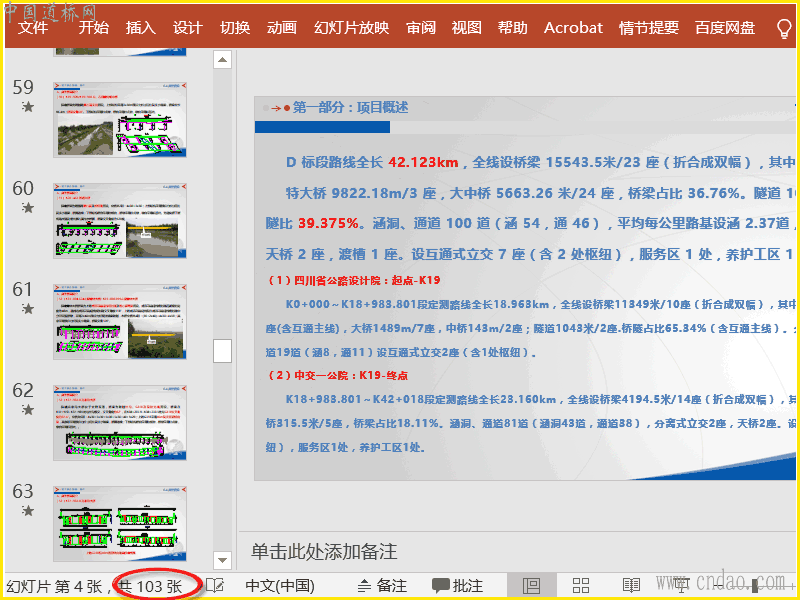
Task: Click the animation star under slide 62
Action: pos(28,410)
